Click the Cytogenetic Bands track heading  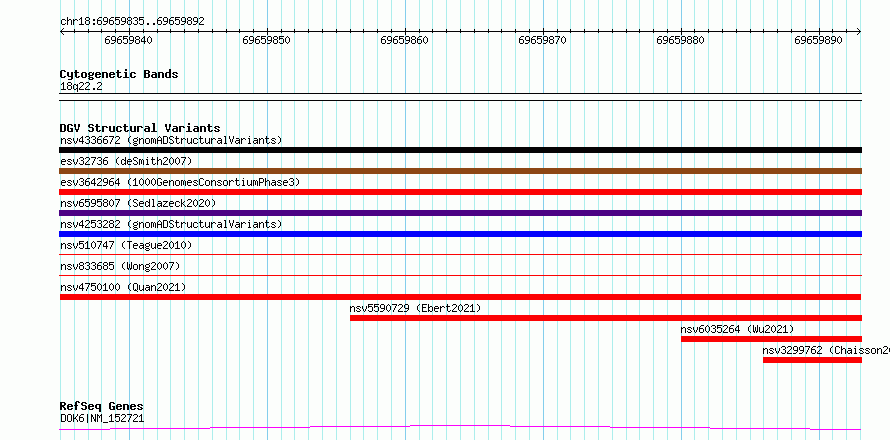tap(119, 74)
